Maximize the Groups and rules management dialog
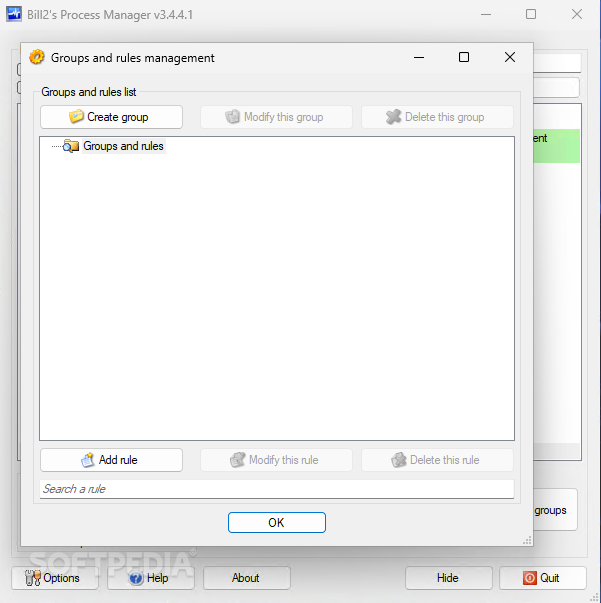Screen dimensions: 601x603 [x=464, y=57]
